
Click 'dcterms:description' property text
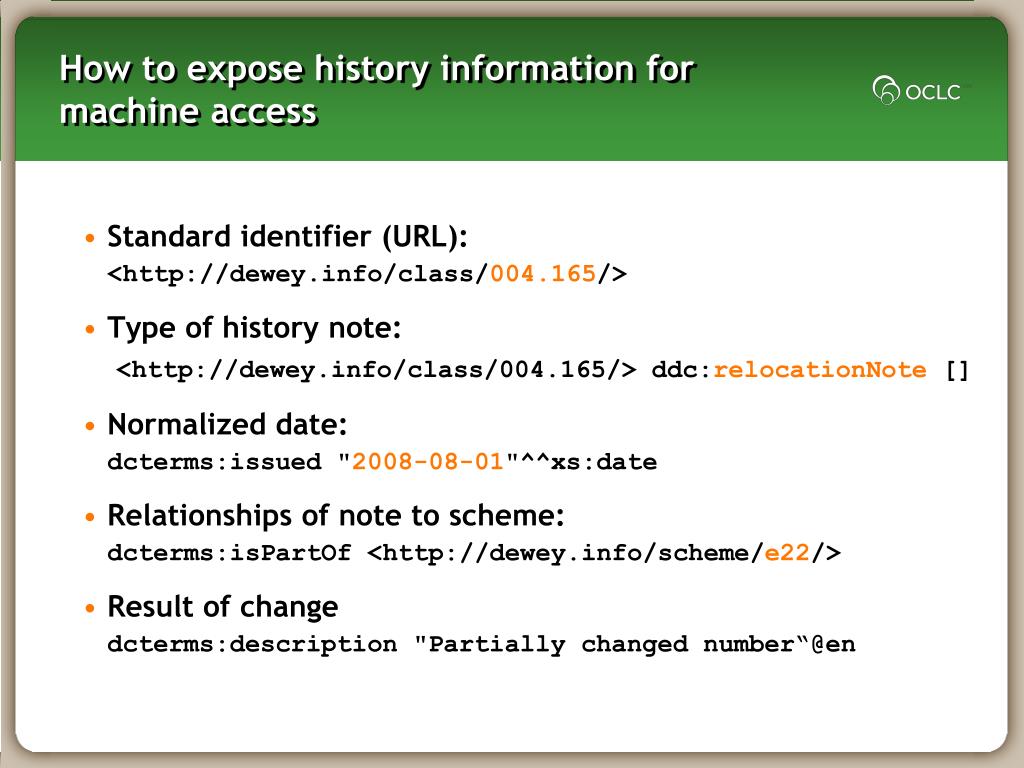coord(252,645)
